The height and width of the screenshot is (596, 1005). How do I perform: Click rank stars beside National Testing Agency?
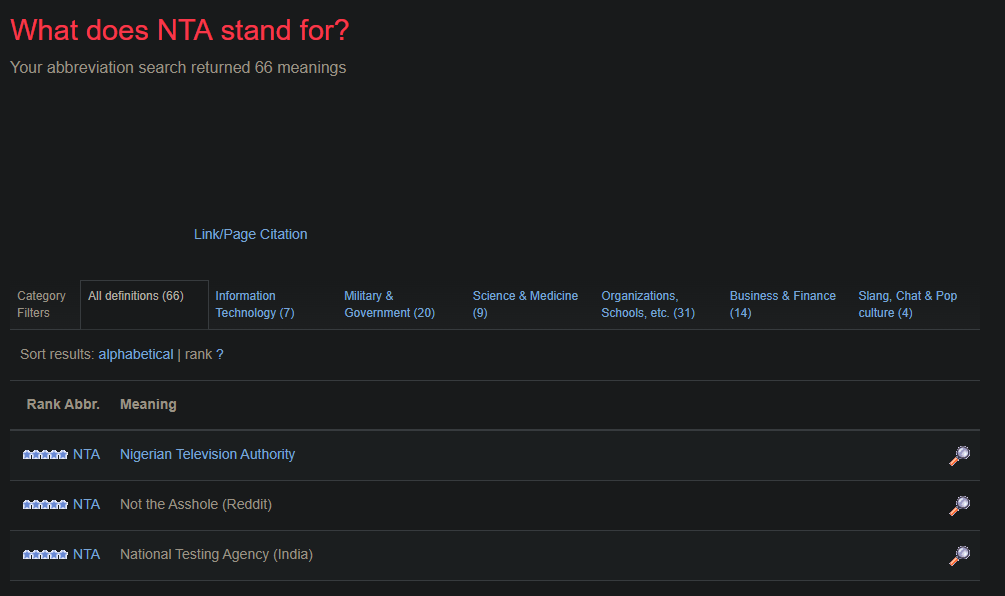[x=45, y=554]
